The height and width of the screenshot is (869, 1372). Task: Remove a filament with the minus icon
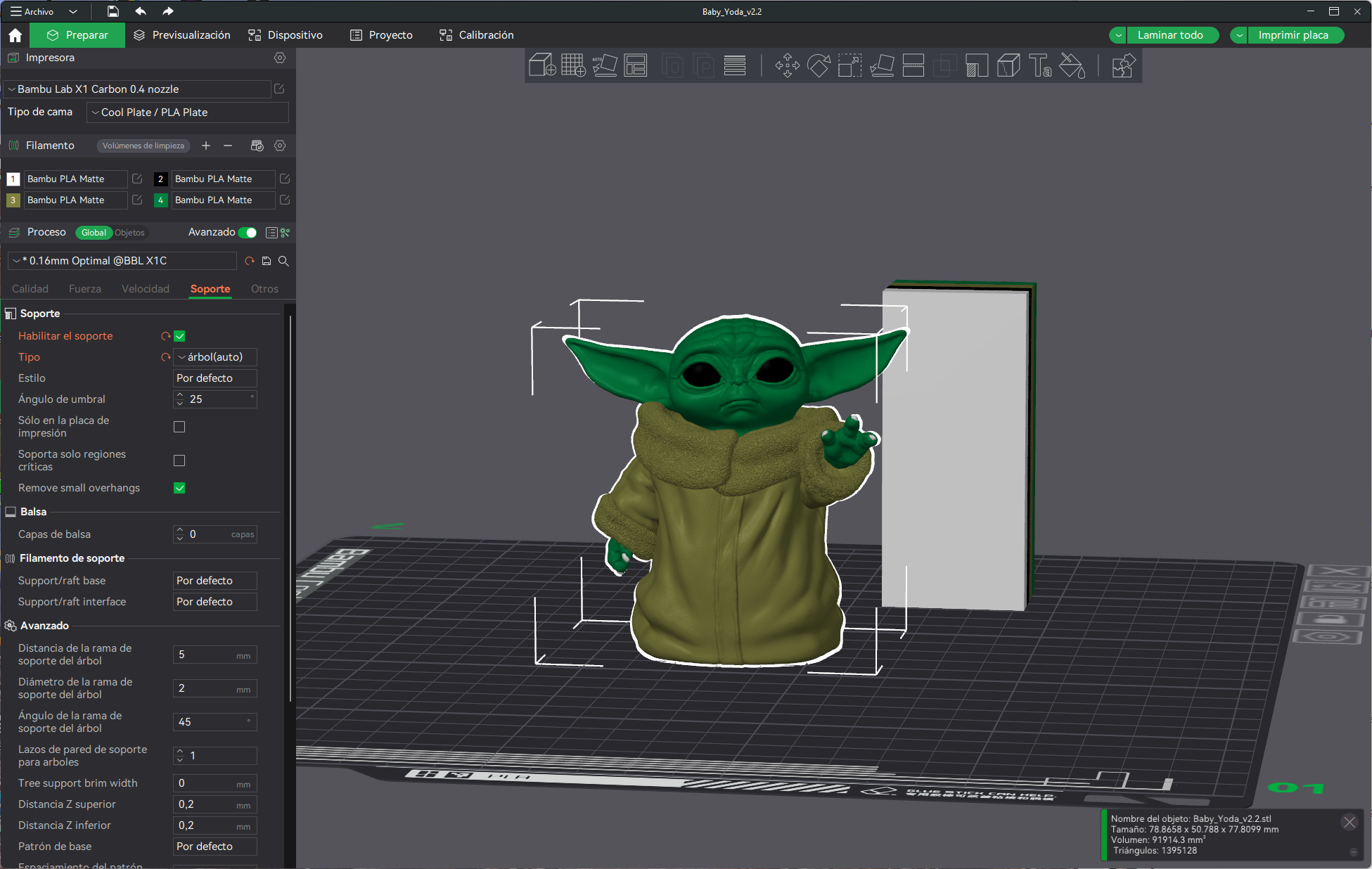228,146
